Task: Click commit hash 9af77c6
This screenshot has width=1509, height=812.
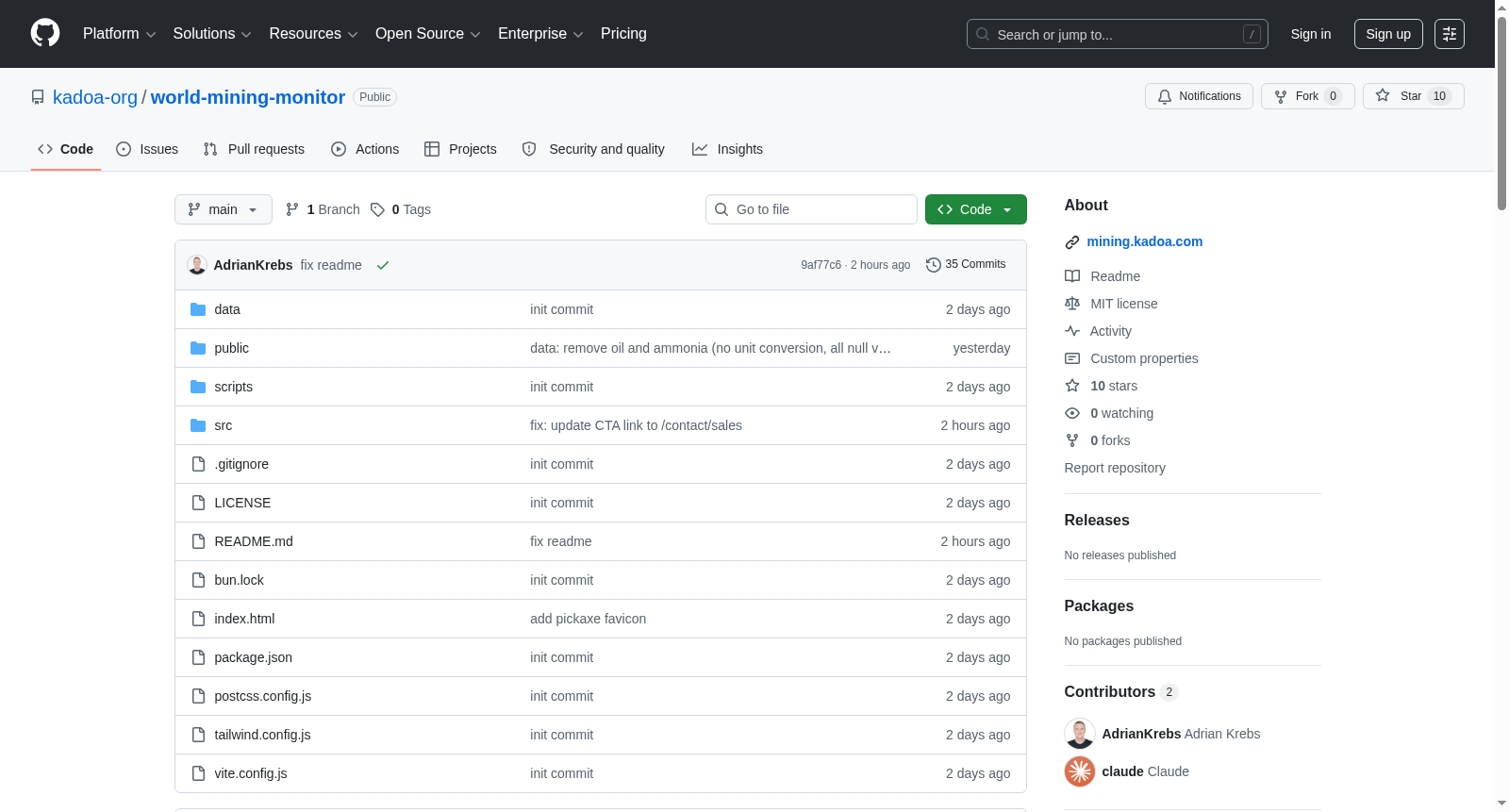Action: [x=821, y=265]
